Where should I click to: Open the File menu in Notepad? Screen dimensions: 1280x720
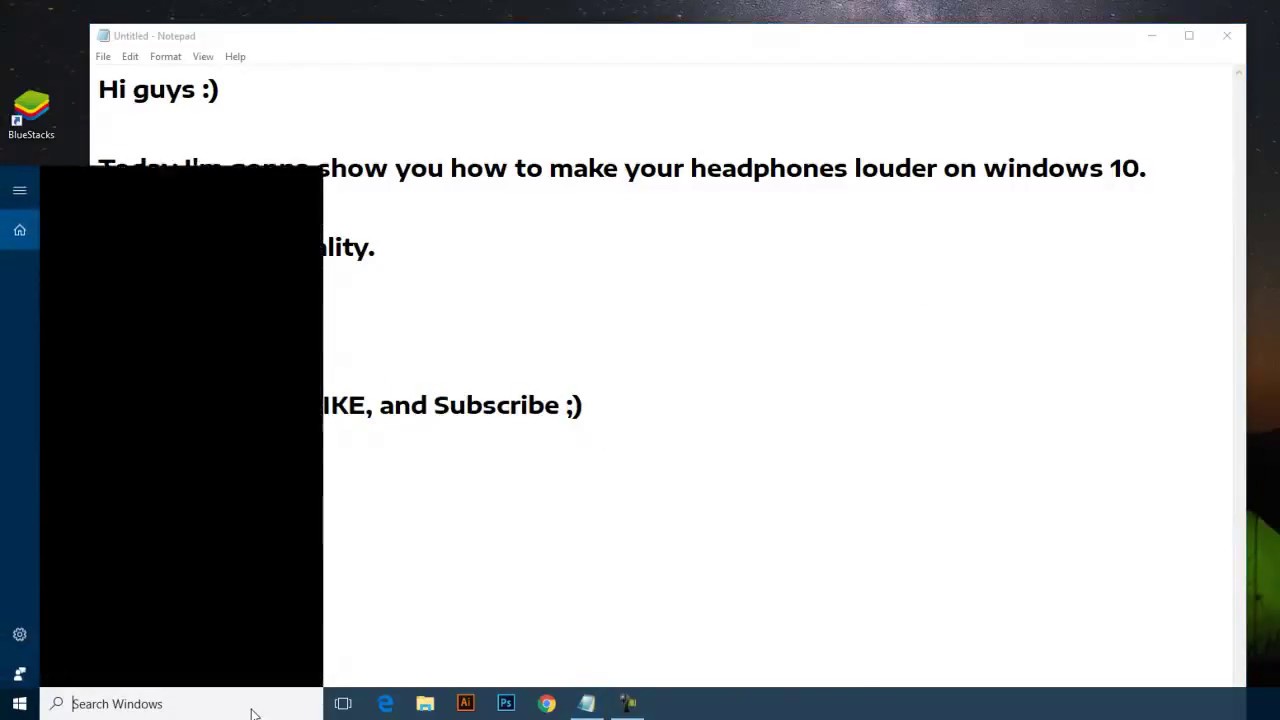[x=103, y=57]
